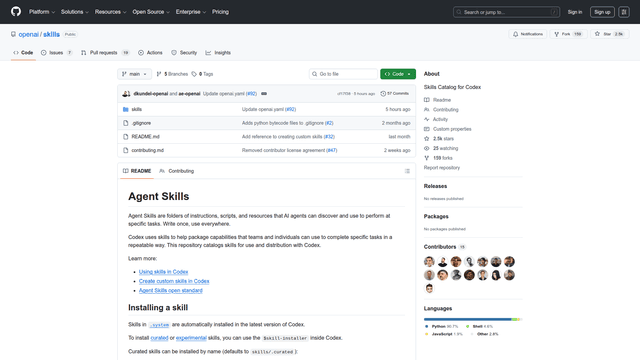Open the Platform dropdown menu
The width and height of the screenshot is (640, 360).
coord(42,12)
